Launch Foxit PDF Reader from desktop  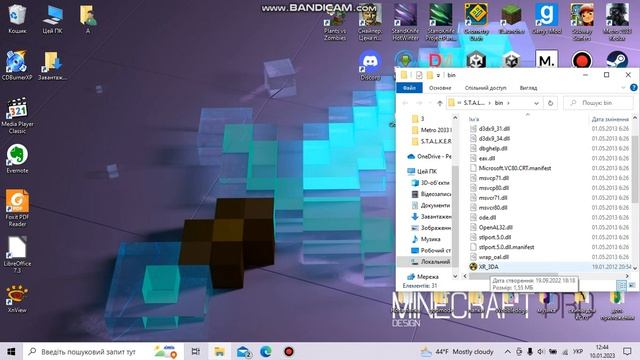[x=17, y=208]
